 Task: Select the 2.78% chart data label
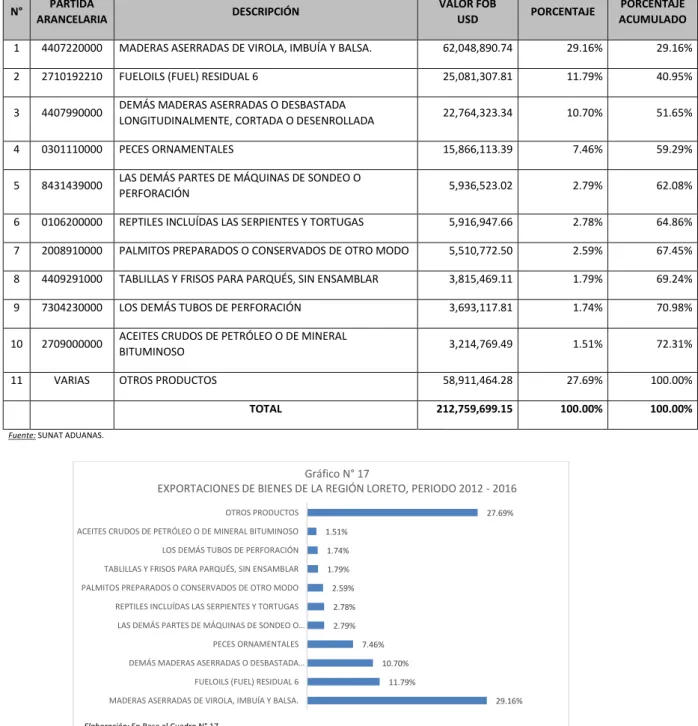click(x=344, y=607)
